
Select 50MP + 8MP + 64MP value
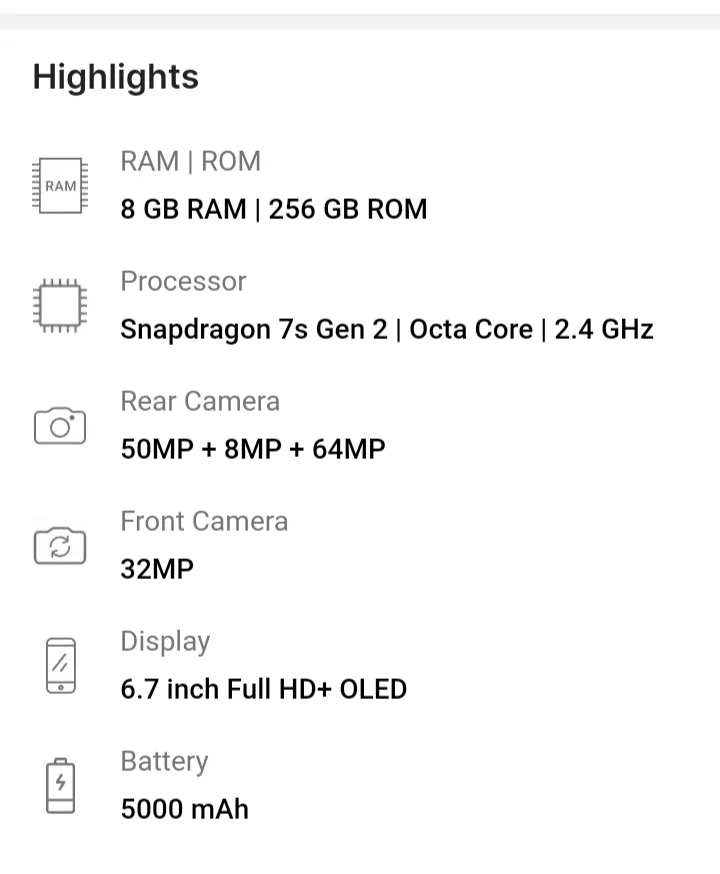tap(253, 449)
